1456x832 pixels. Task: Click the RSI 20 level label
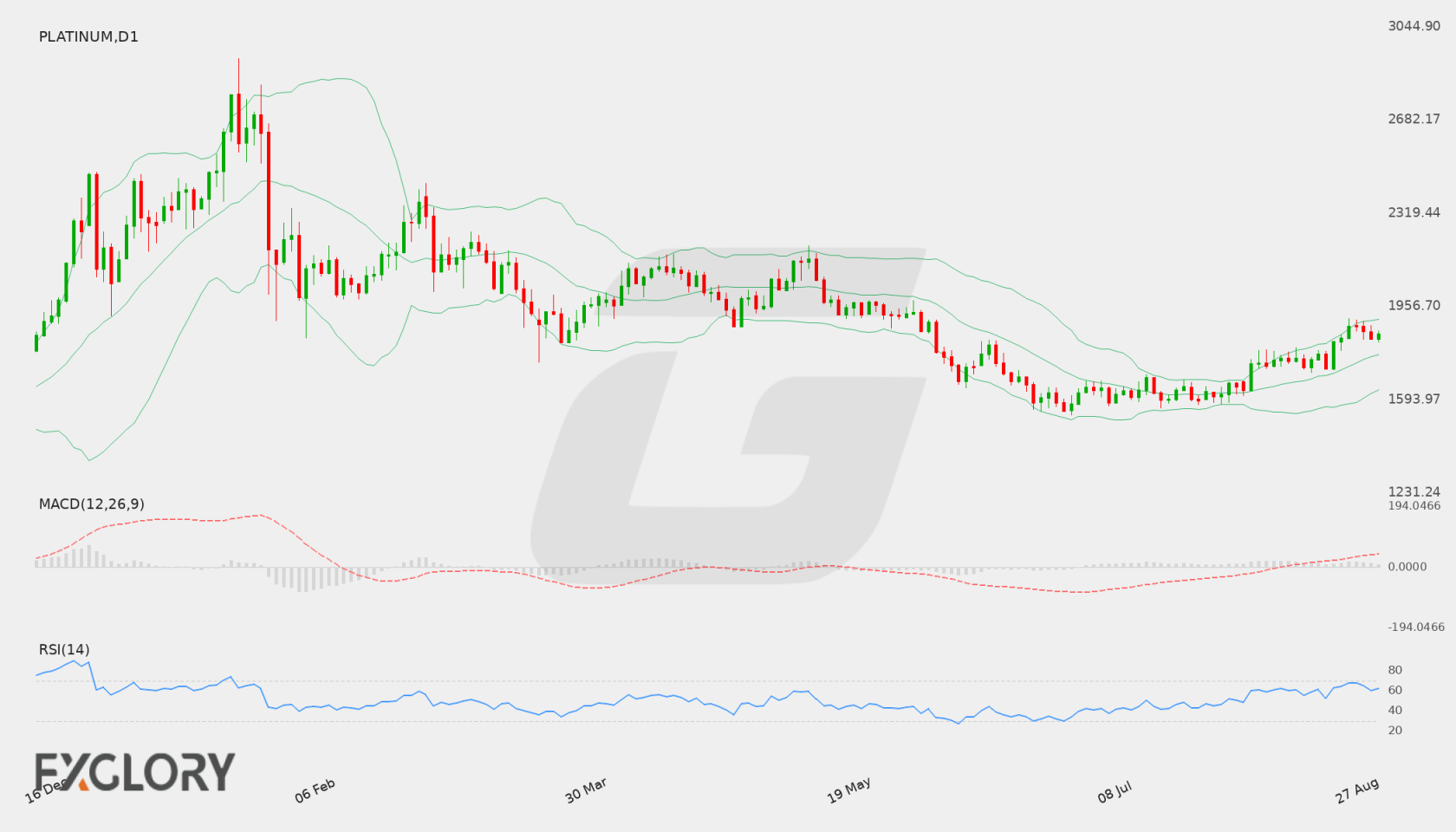1395,731
